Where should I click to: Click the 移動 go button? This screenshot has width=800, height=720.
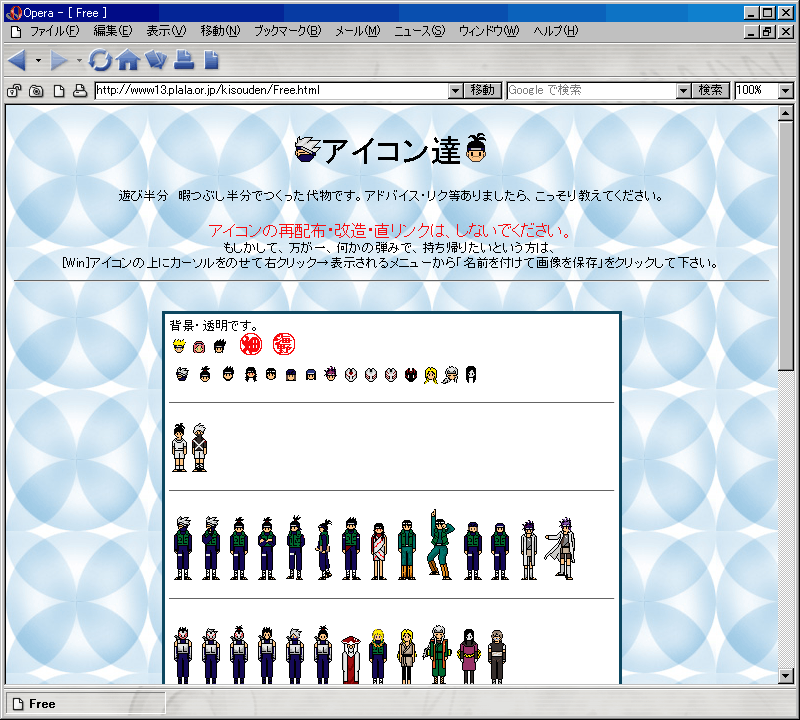pyautogui.click(x=483, y=90)
